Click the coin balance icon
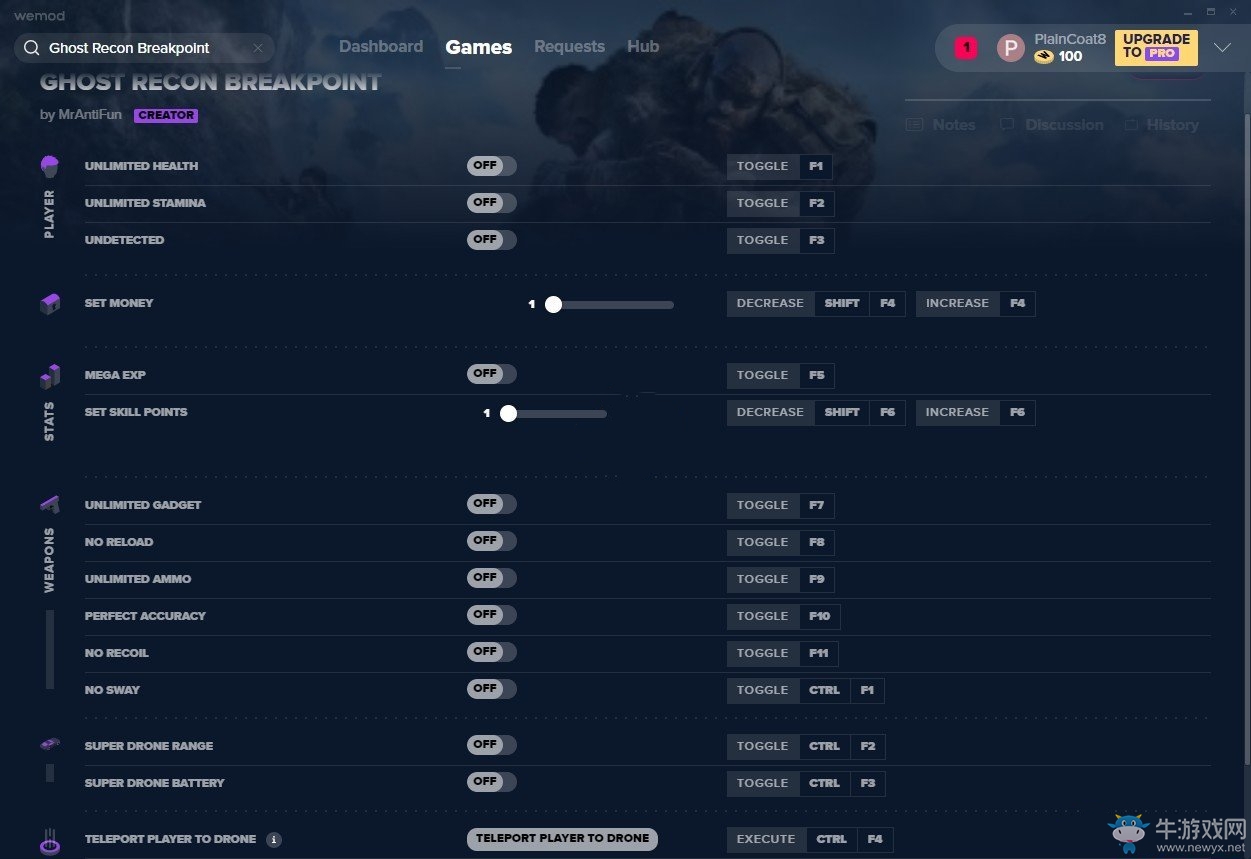The image size is (1251, 859). point(1044,57)
